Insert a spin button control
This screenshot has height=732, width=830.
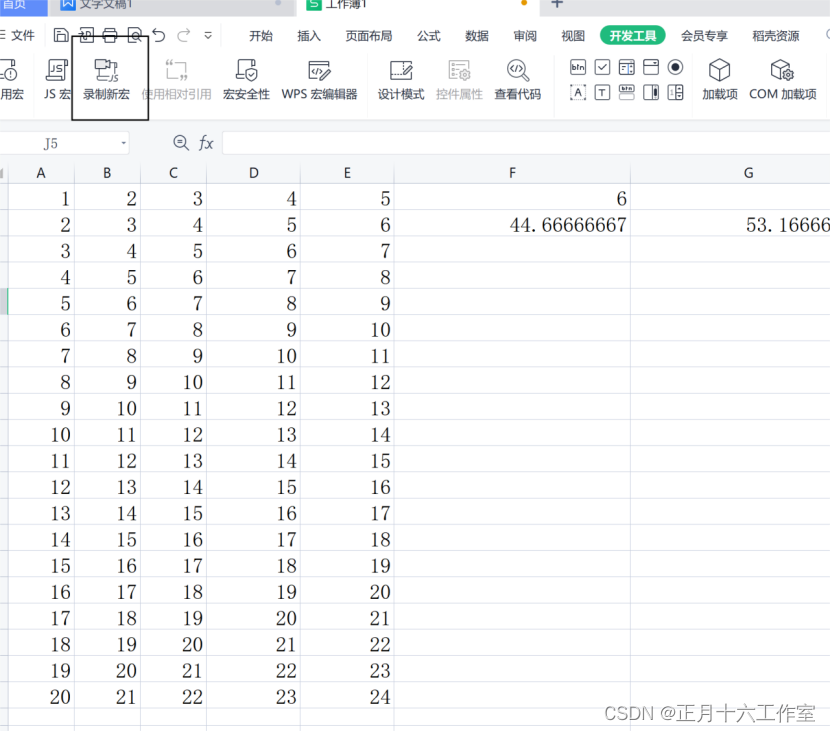coord(675,93)
